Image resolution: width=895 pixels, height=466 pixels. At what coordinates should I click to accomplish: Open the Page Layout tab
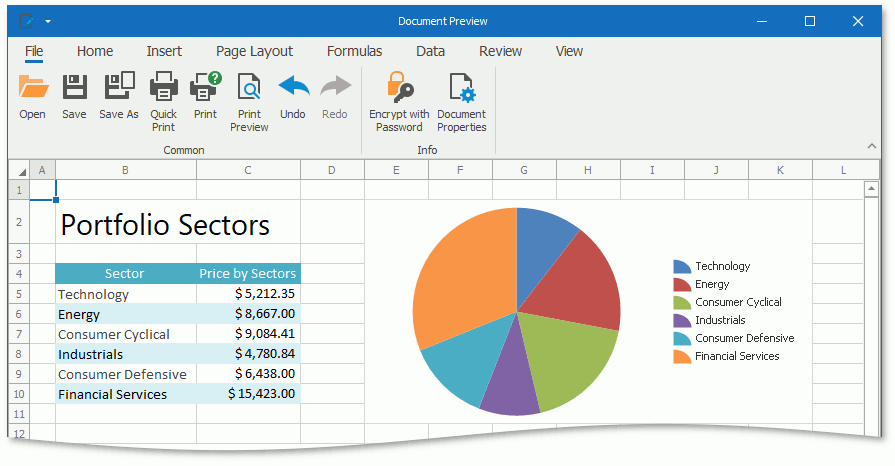(x=254, y=51)
